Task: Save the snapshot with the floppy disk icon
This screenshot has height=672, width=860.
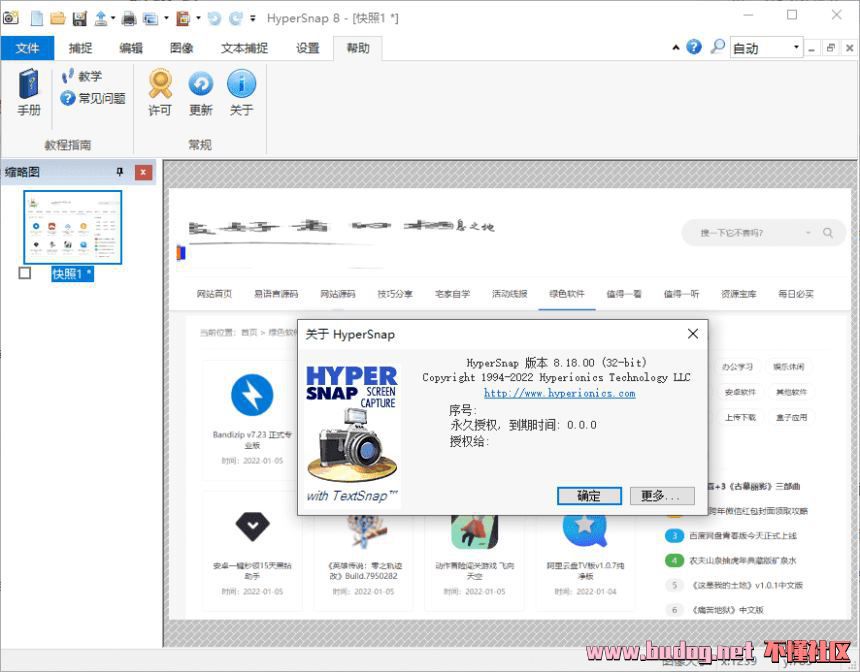Action: (80, 18)
